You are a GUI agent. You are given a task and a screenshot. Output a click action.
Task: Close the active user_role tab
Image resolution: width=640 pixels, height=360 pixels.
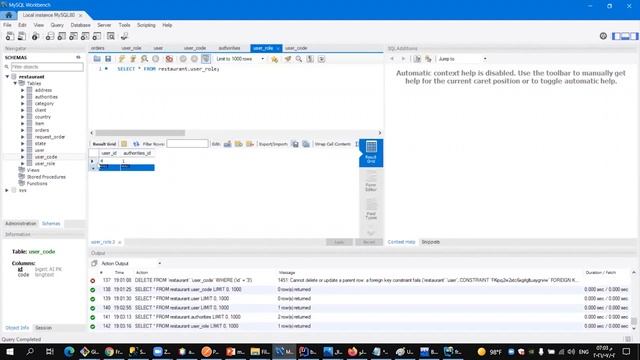point(278,49)
